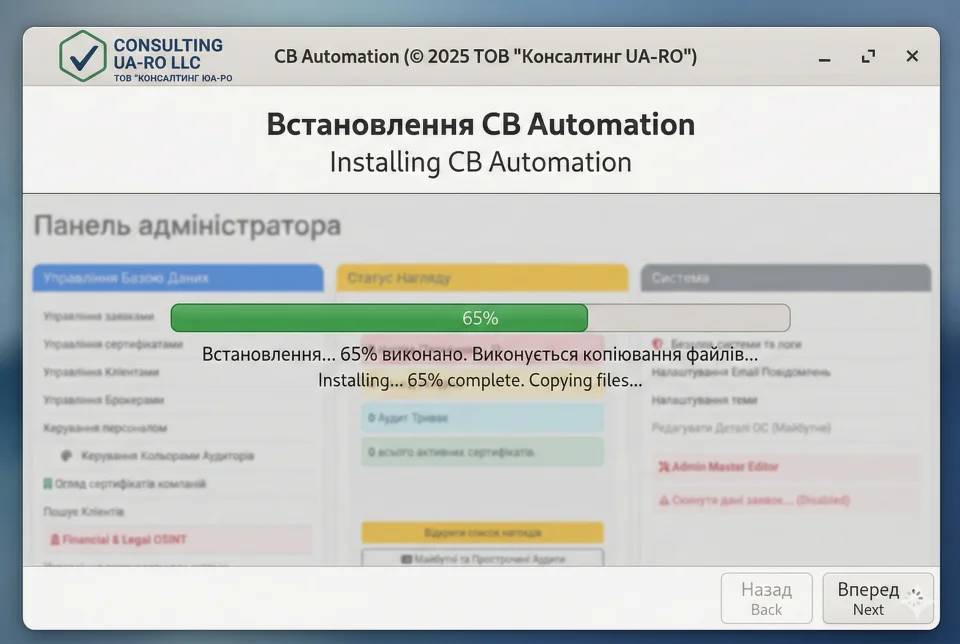Click the Встановлення CB Automation heading
Image resolution: width=960 pixels, height=644 pixels.
tap(481, 124)
